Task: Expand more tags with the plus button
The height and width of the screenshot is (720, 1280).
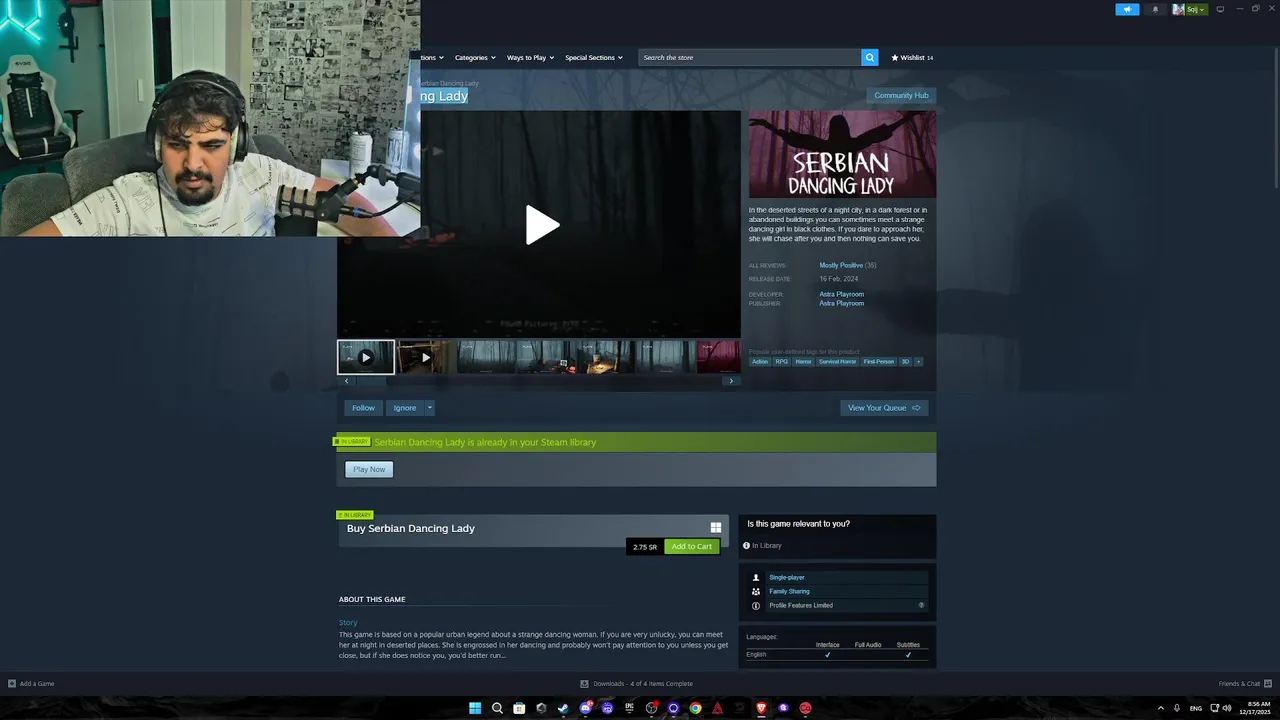Action: pyautogui.click(x=918, y=361)
